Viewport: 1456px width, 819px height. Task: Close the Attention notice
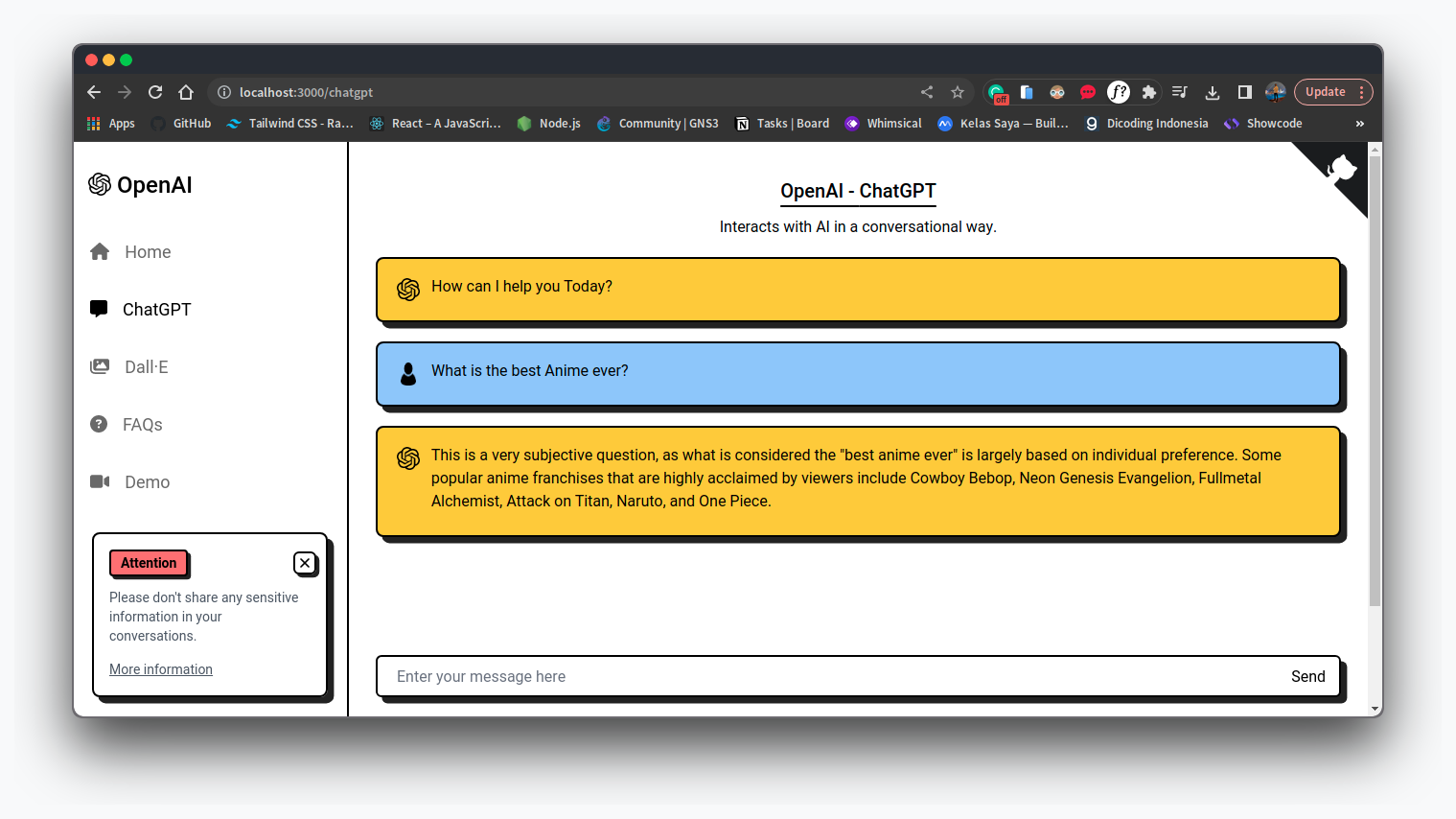pos(305,563)
